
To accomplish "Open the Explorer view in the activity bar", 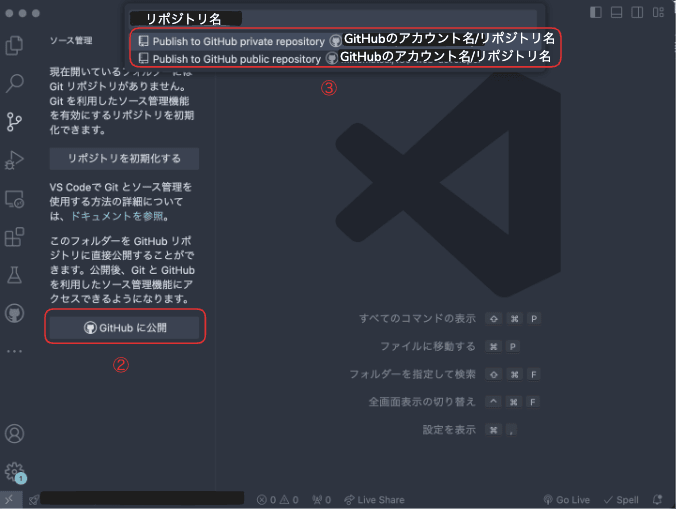I will (14, 45).
